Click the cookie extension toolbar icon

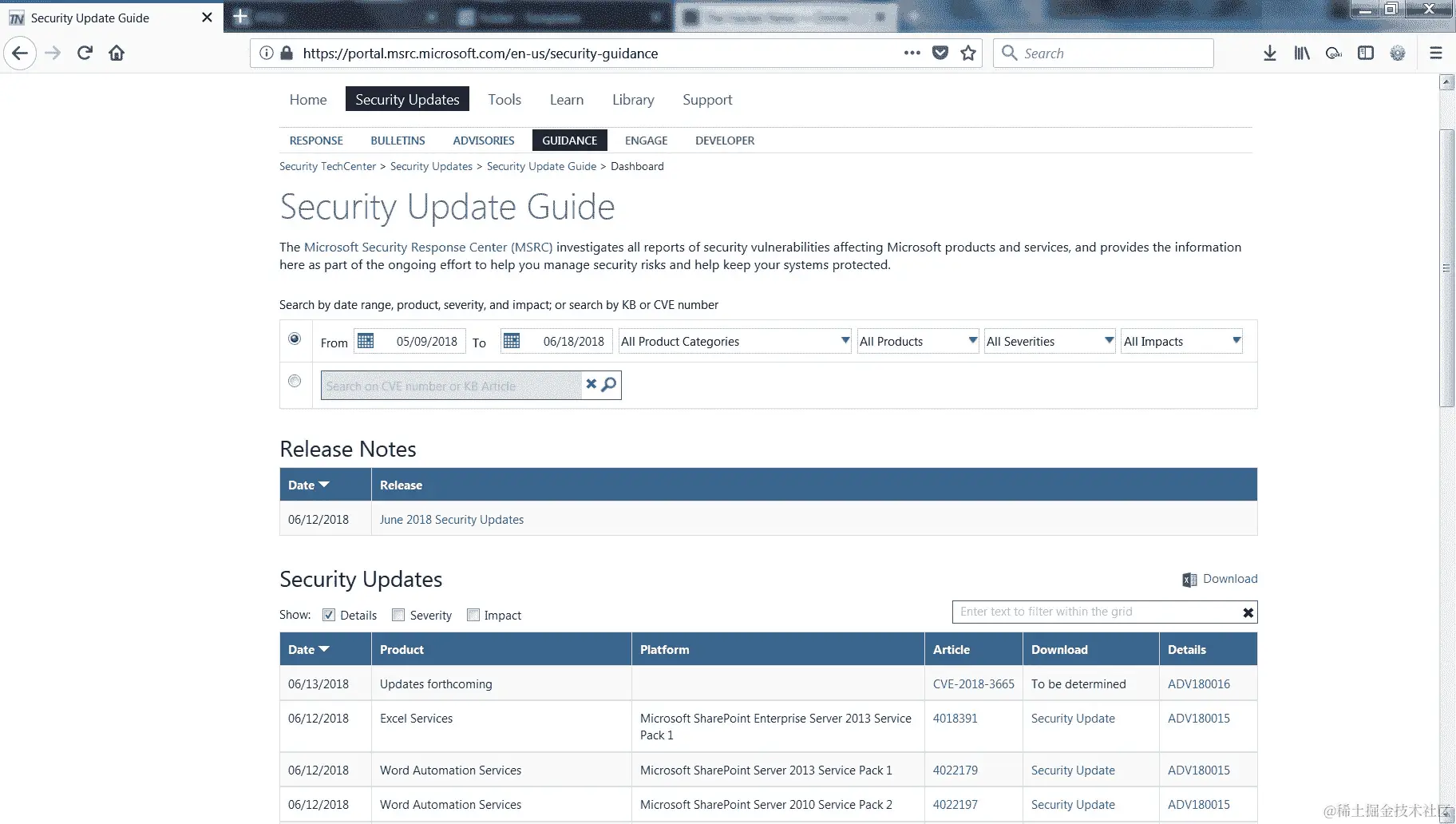(x=1334, y=53)
